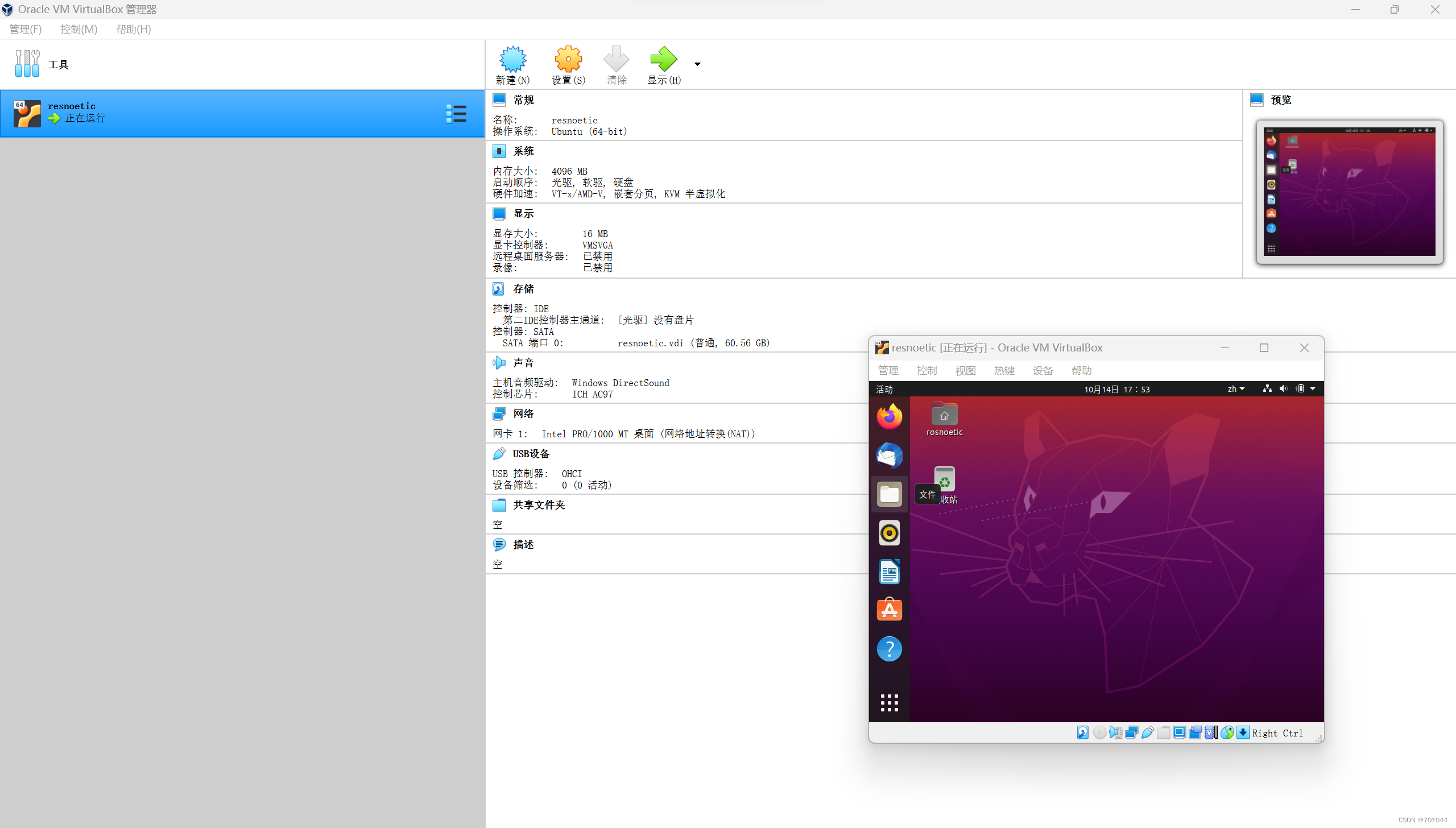The width and height of the screenshot is (1456, 828).
Task: Click the network status icon in VM statusbar
Action: [1132, 732]
